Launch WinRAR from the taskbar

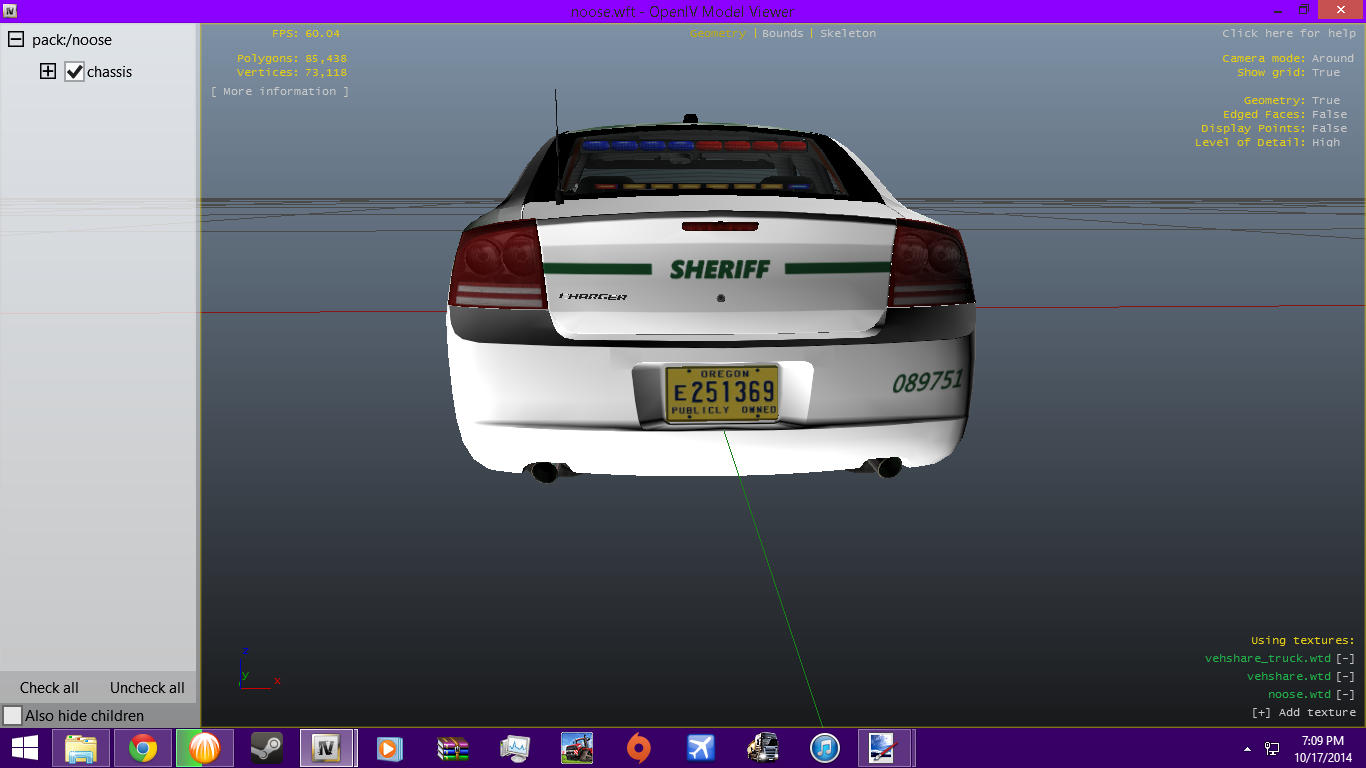point(453,748)
